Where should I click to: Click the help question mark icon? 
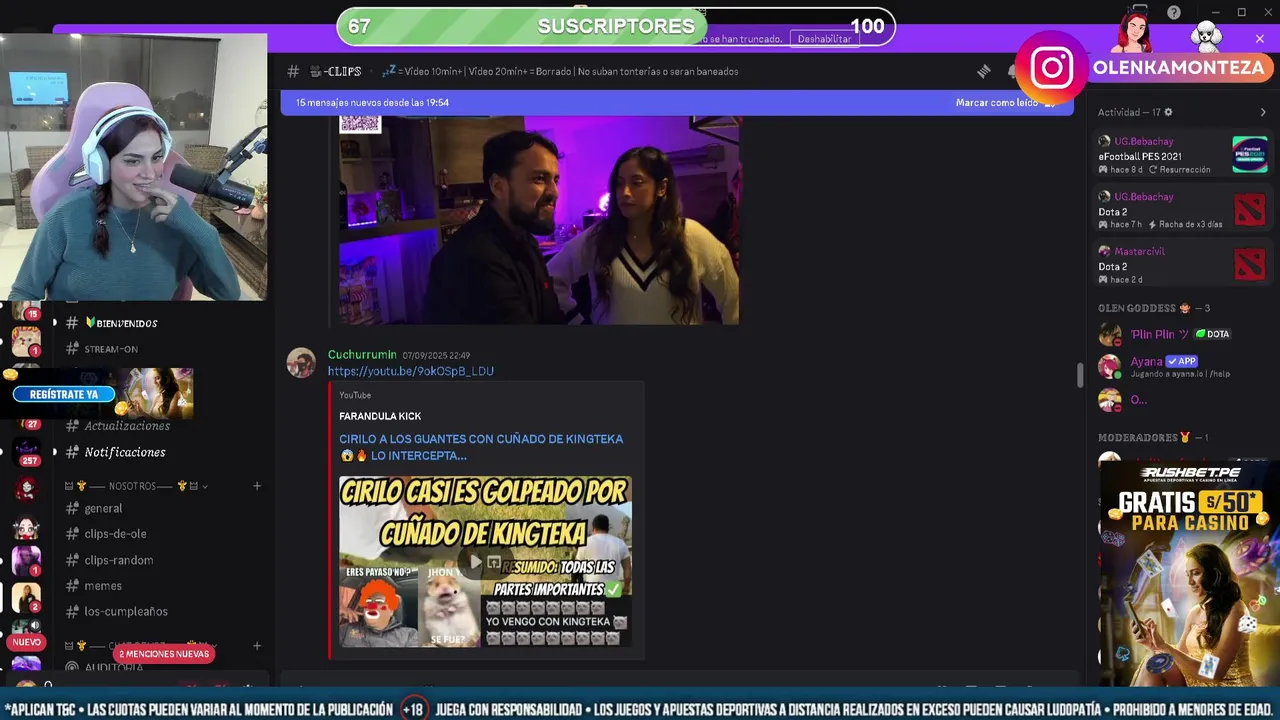pyautogui.click(x=1174, y=13)
